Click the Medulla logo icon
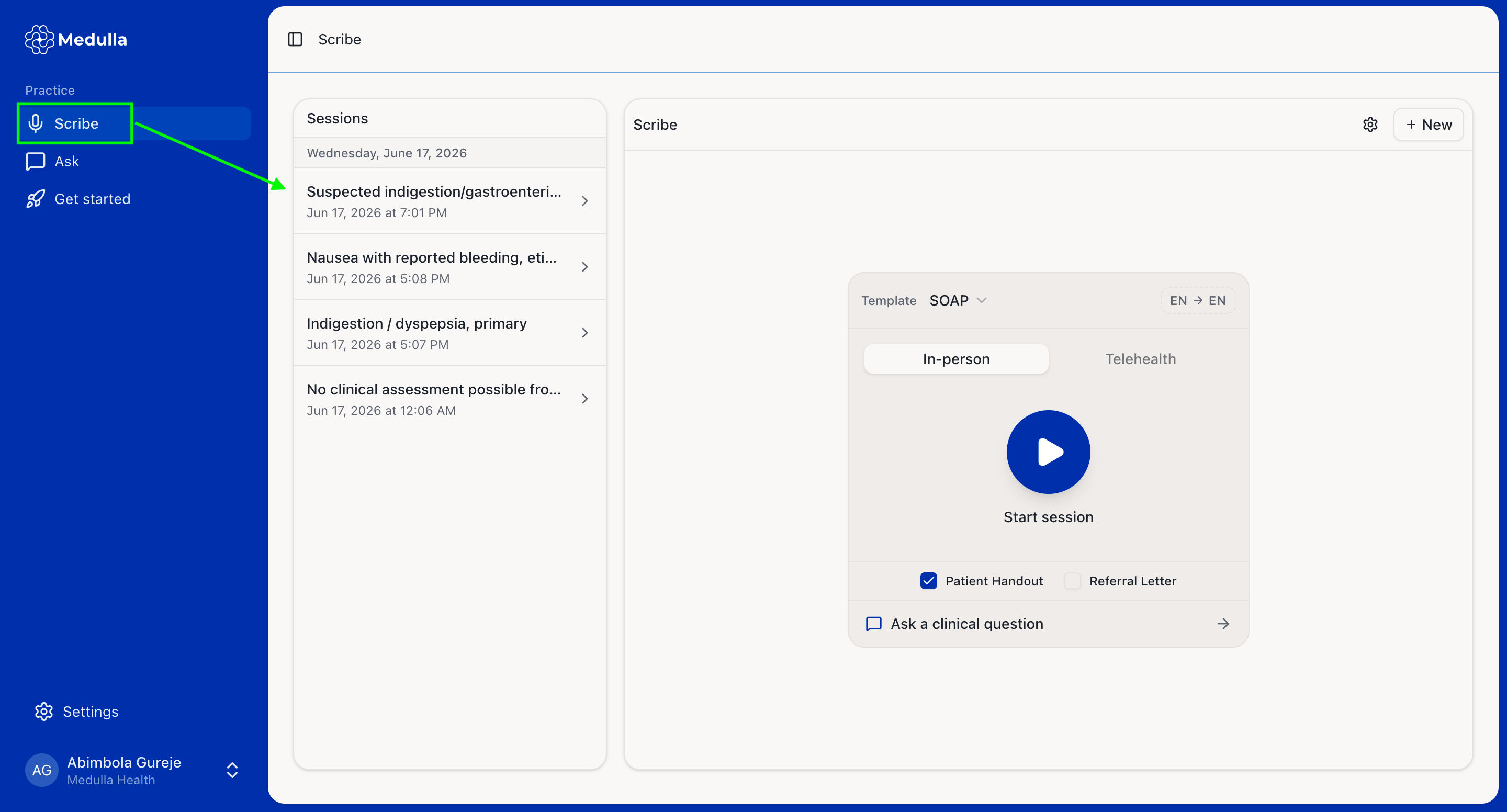This screenshot has height=812, width=1507. [39, 39]
